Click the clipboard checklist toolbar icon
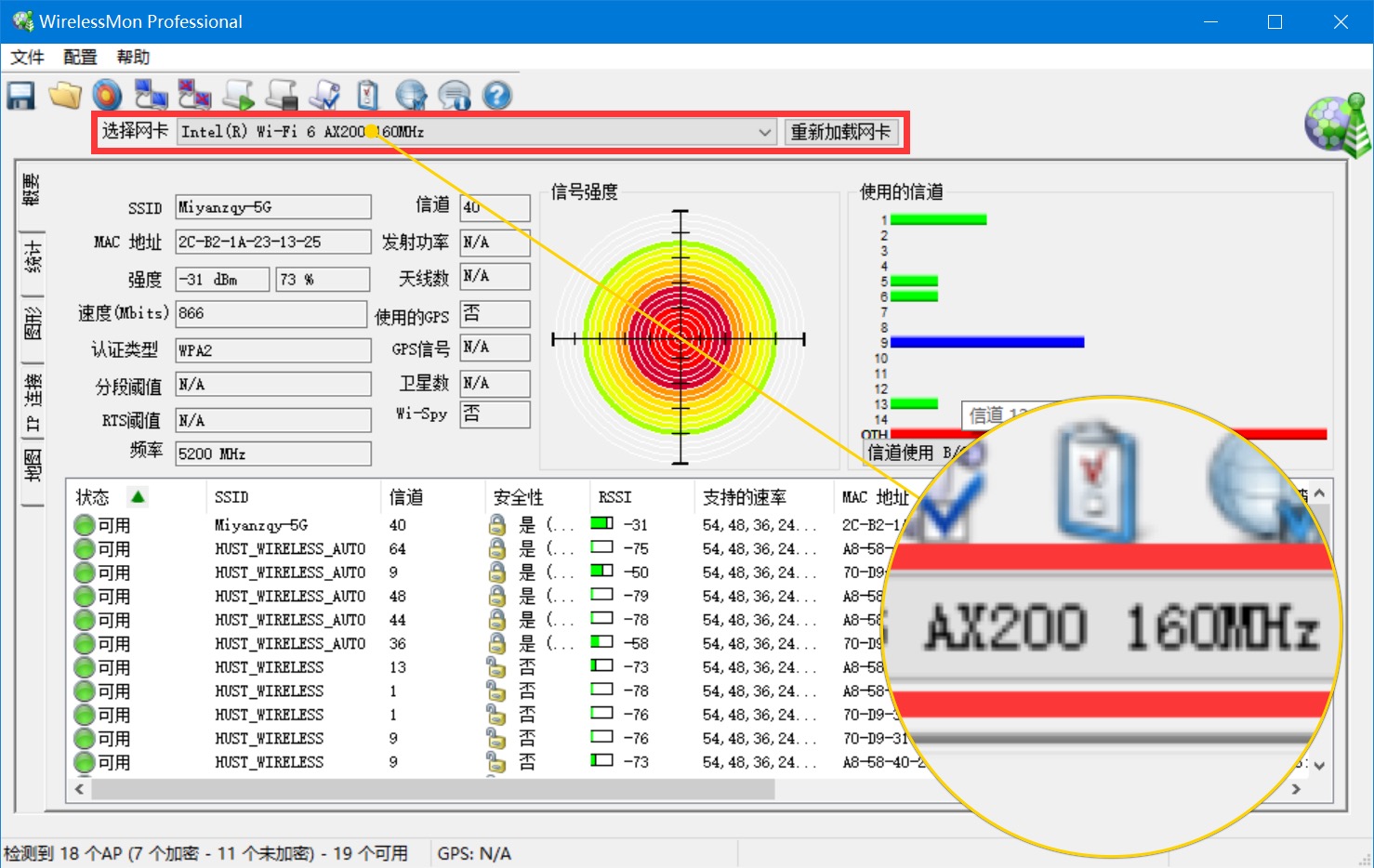This screenshot has width=1374, height=868. point(368,95)
